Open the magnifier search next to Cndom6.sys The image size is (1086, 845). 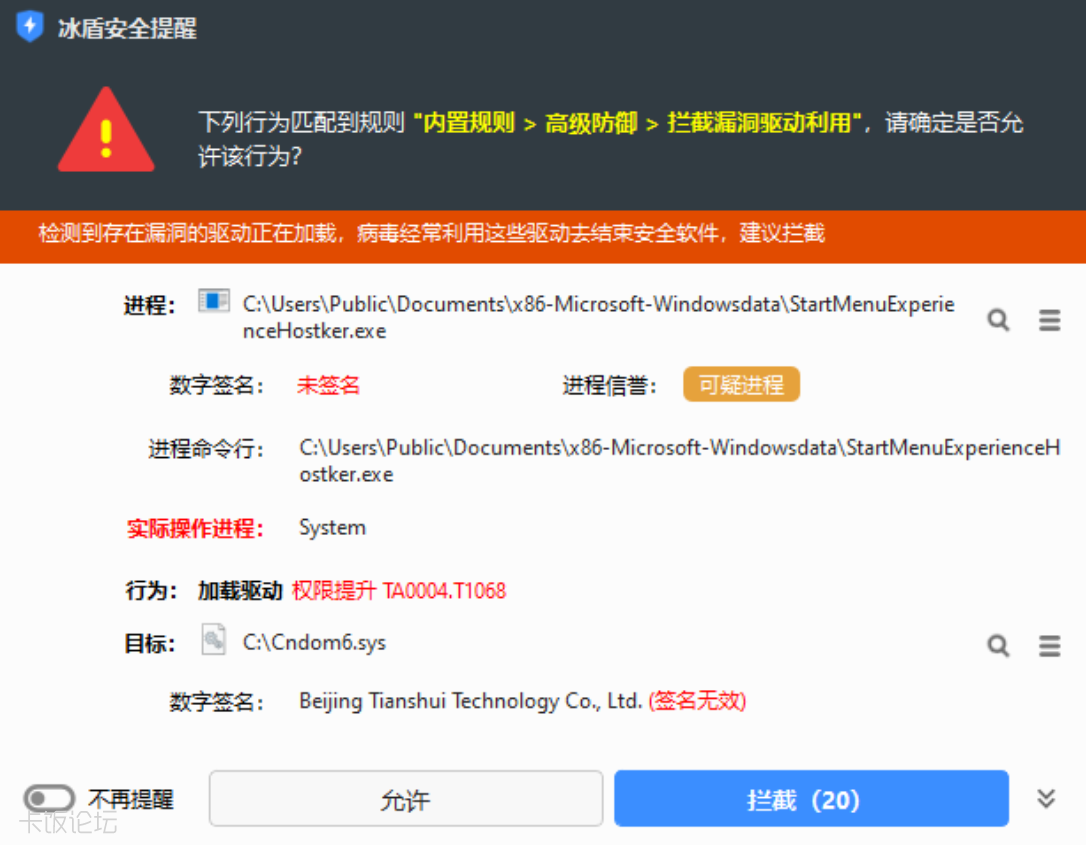[997, 646]
